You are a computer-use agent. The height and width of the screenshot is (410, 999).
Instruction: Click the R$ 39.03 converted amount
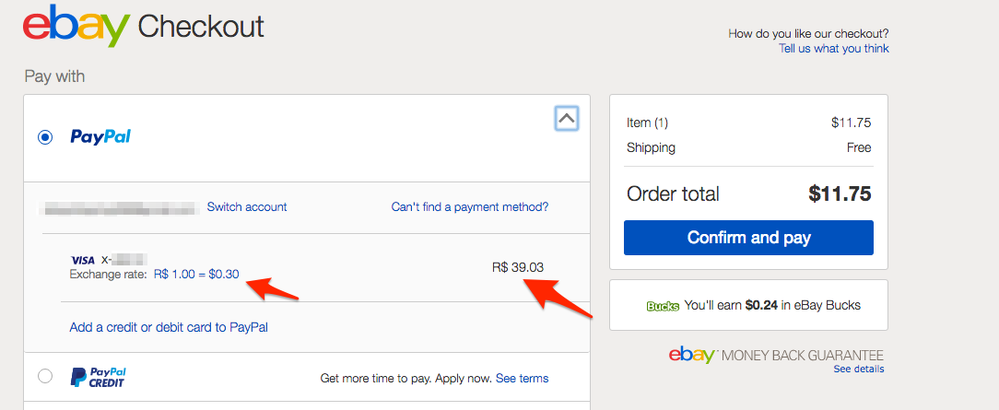518,267
